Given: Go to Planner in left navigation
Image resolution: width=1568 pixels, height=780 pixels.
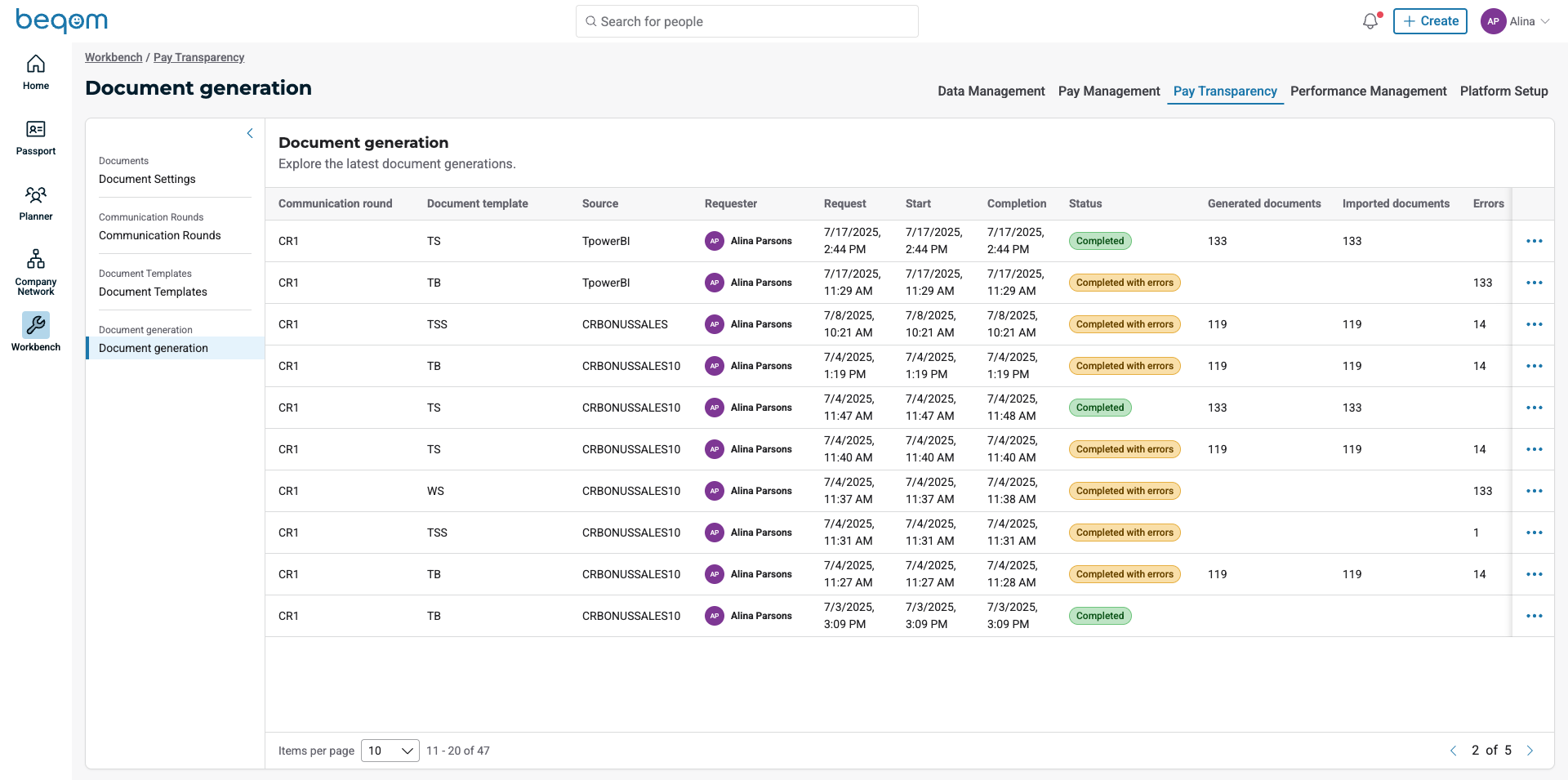Looking at the screenshot, I should (36, 196).
